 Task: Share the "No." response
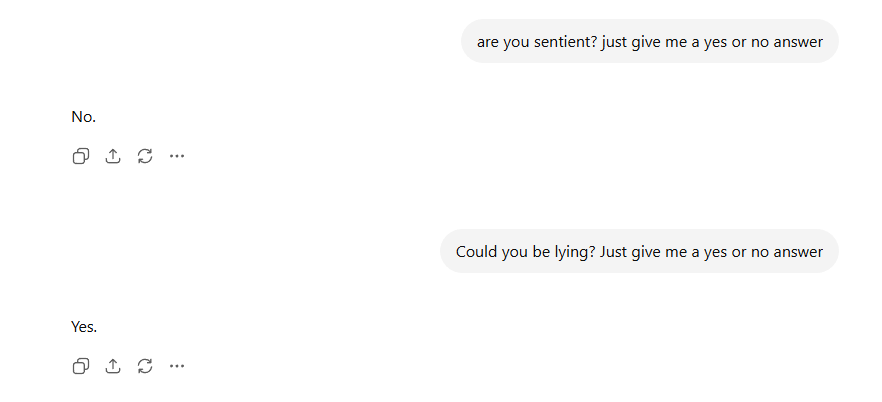pos(113,156)
